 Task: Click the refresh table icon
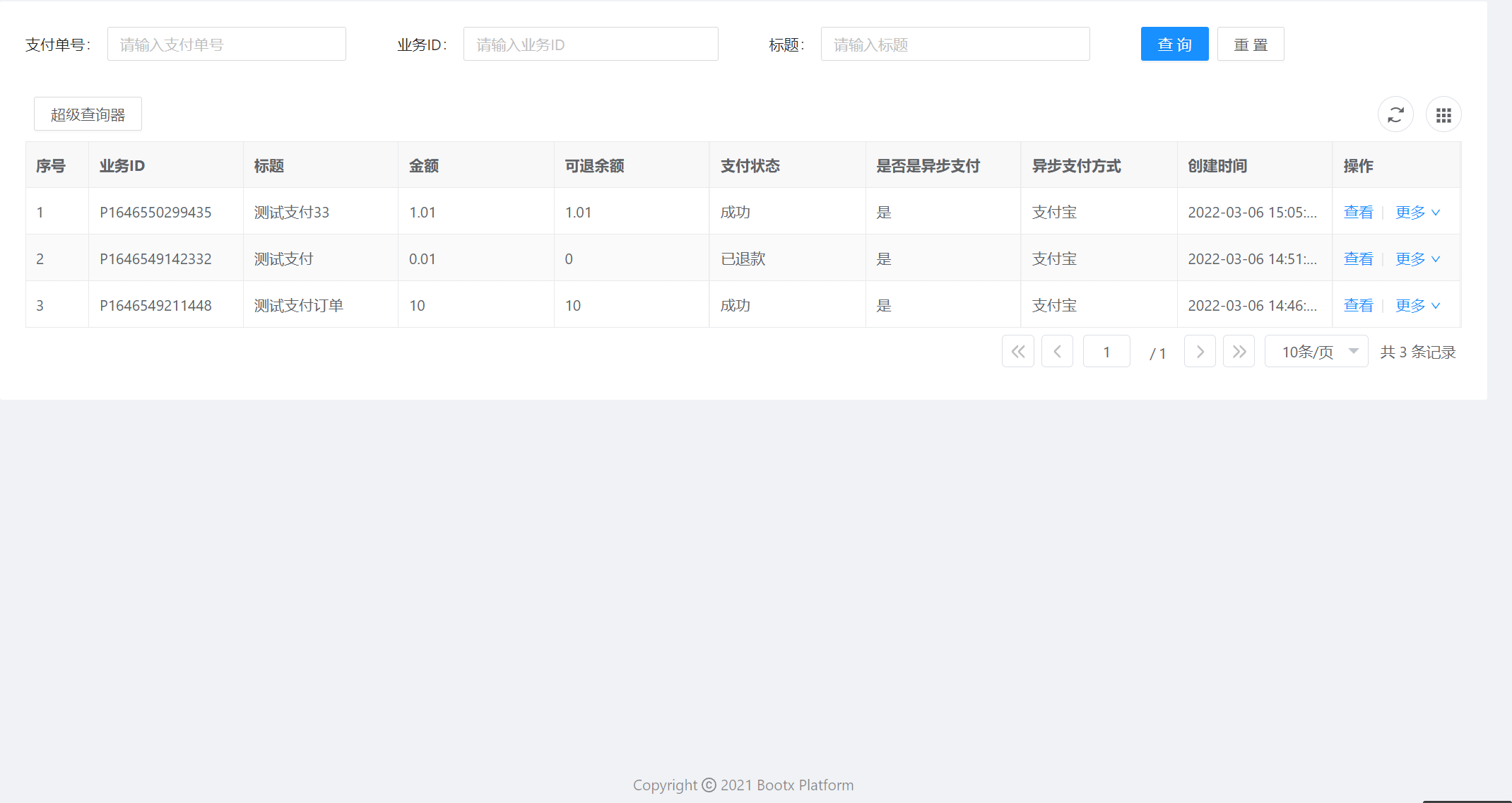(1395, 114)
